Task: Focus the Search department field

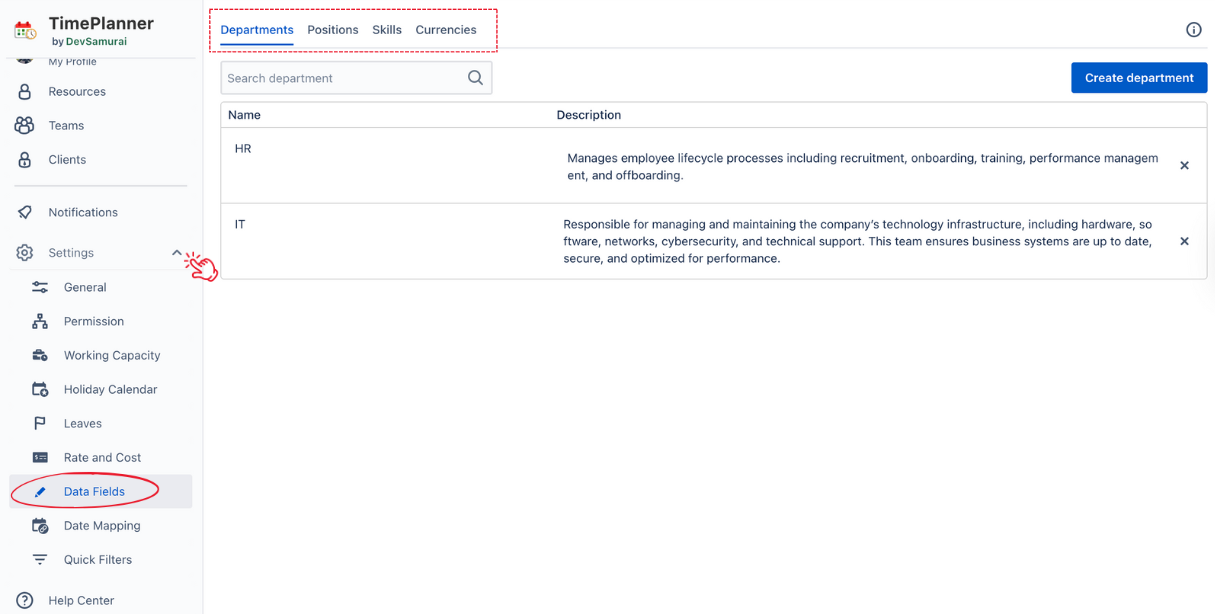Action: pos(342,78)
